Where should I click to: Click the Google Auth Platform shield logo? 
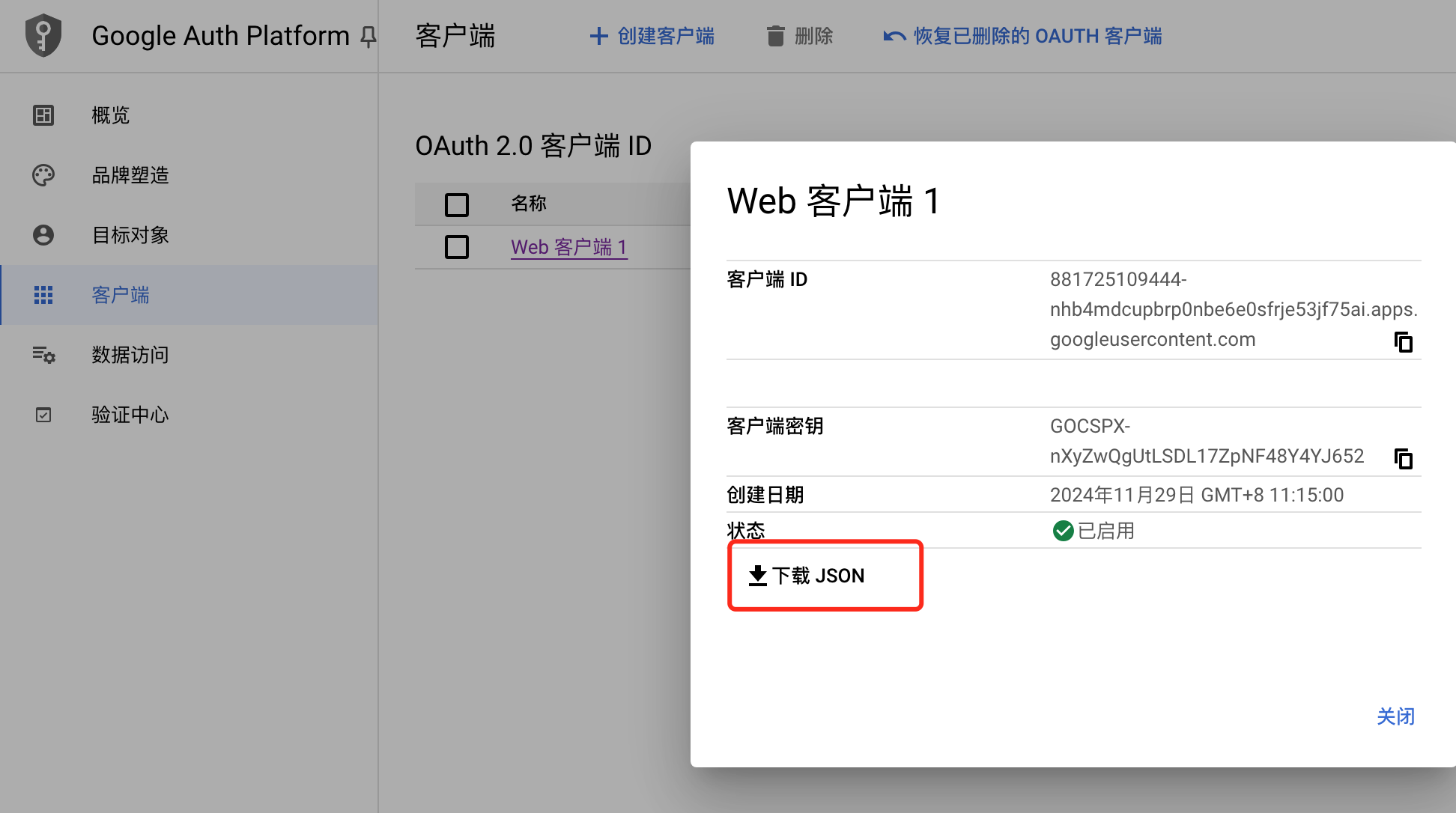point(43,35)
